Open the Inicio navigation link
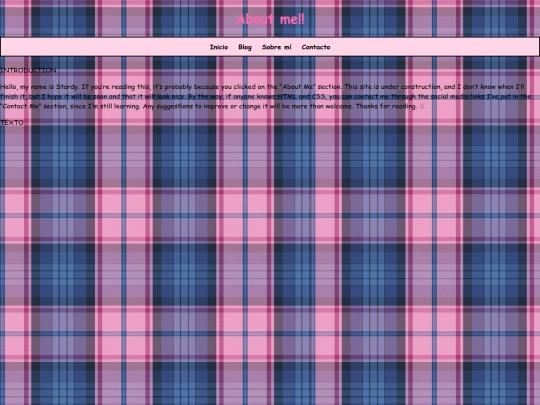This screenshot has height=405, width=540. coord(219,47)
